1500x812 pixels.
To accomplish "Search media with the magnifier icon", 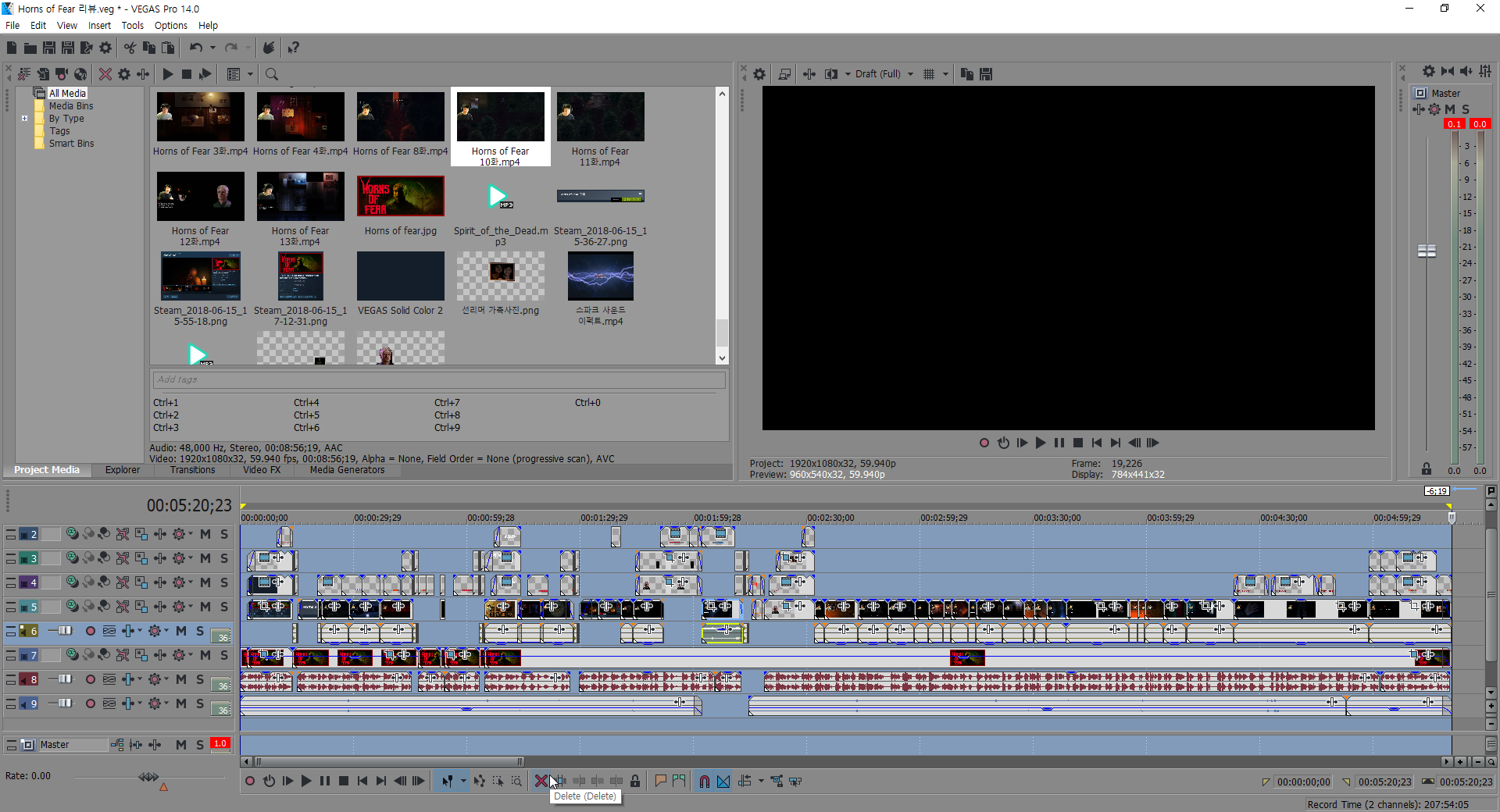I will click(x=272, y=74).
